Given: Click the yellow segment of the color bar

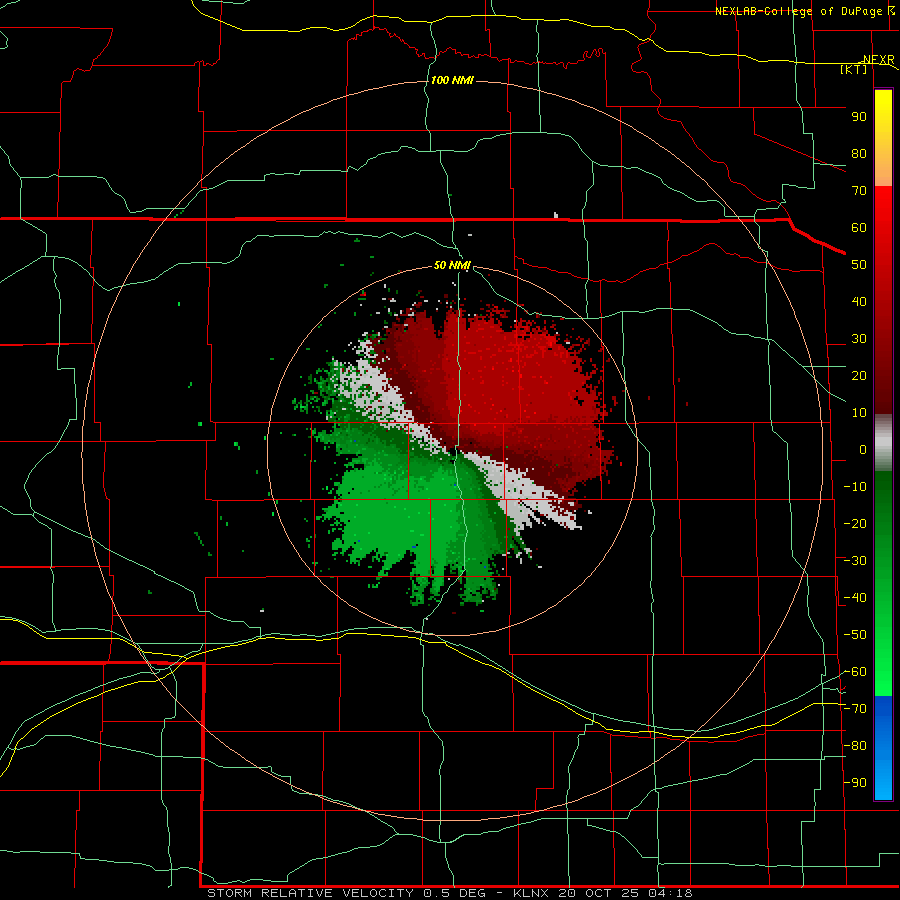Looking at the screenshot, I should 883,138.
